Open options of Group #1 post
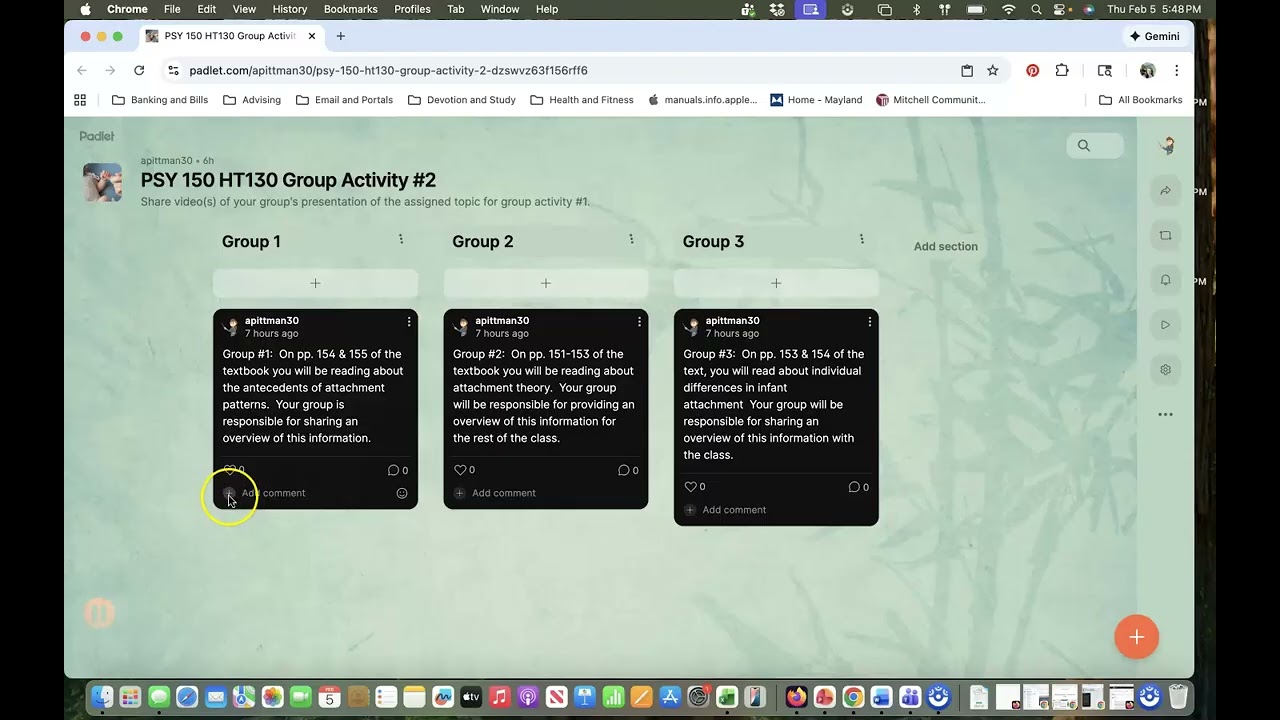Viewport: 1280px width, 720px height. pos(409,322)
